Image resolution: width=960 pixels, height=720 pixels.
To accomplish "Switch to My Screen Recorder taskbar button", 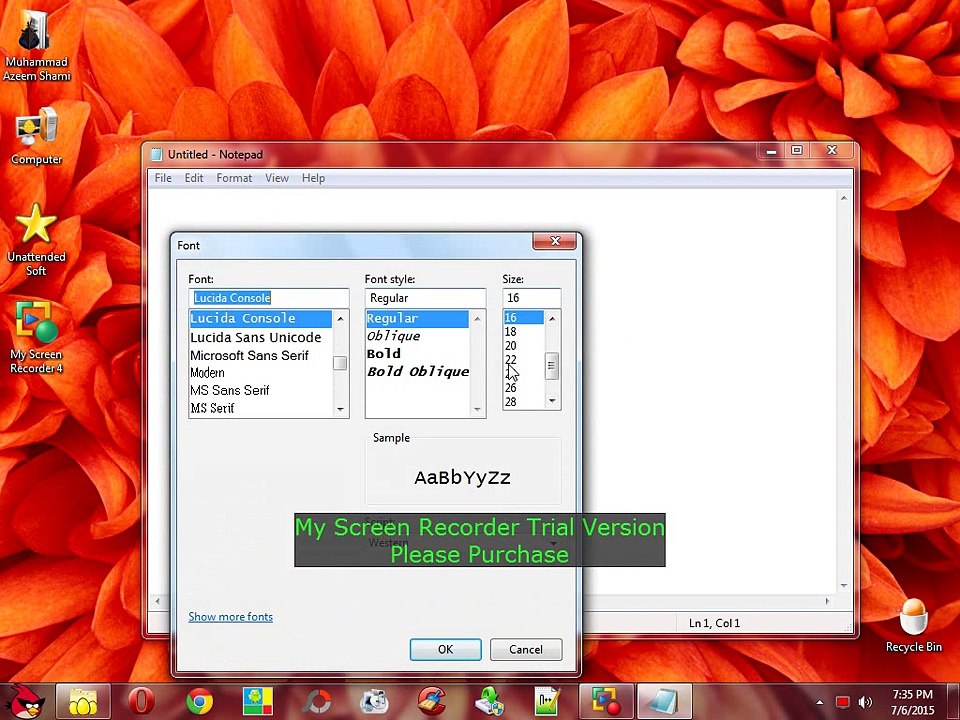I will coord(606,702).
